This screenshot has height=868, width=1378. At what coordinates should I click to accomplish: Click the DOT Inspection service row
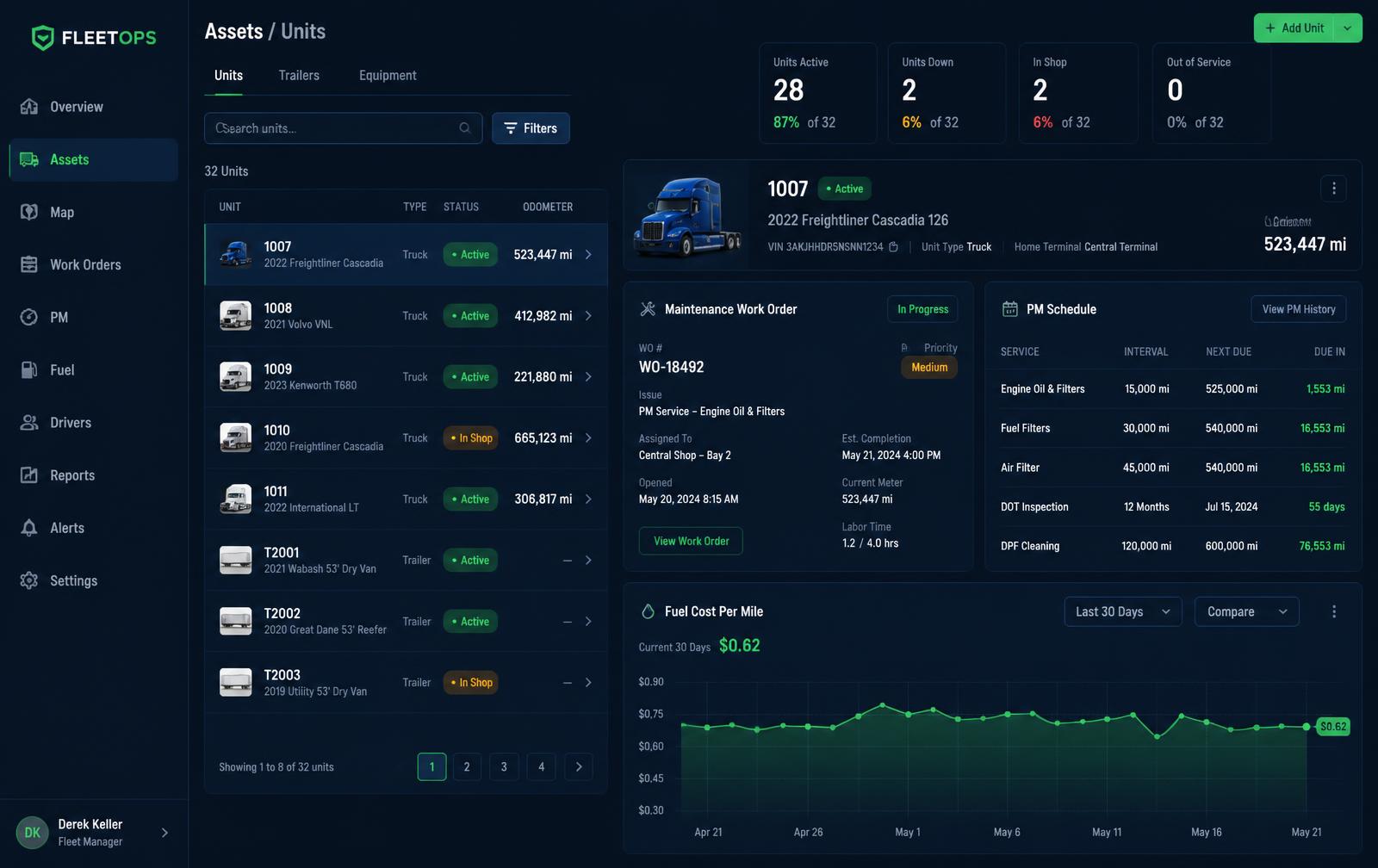[1172, 507]
